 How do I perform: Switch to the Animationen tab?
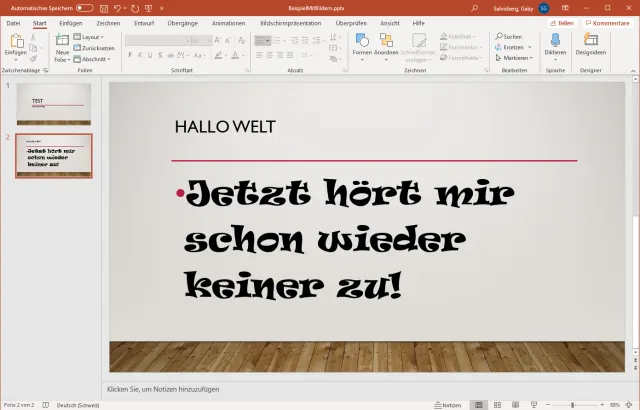(229, 23)
